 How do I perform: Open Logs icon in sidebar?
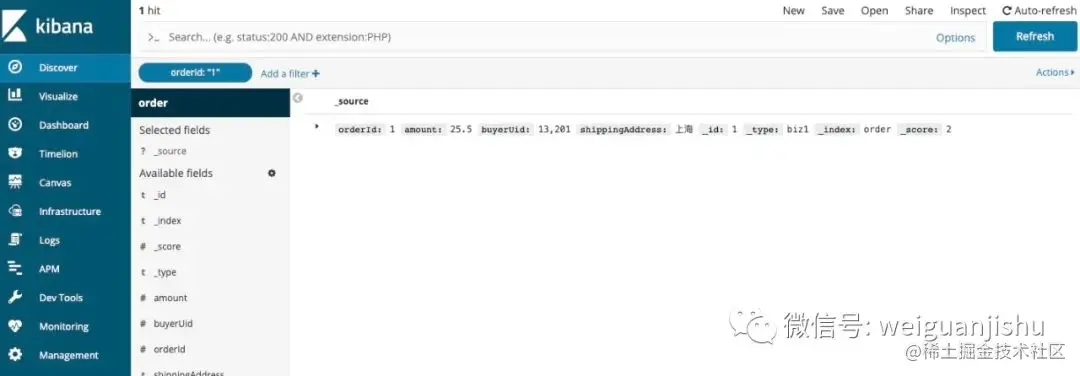click(15, 240)
